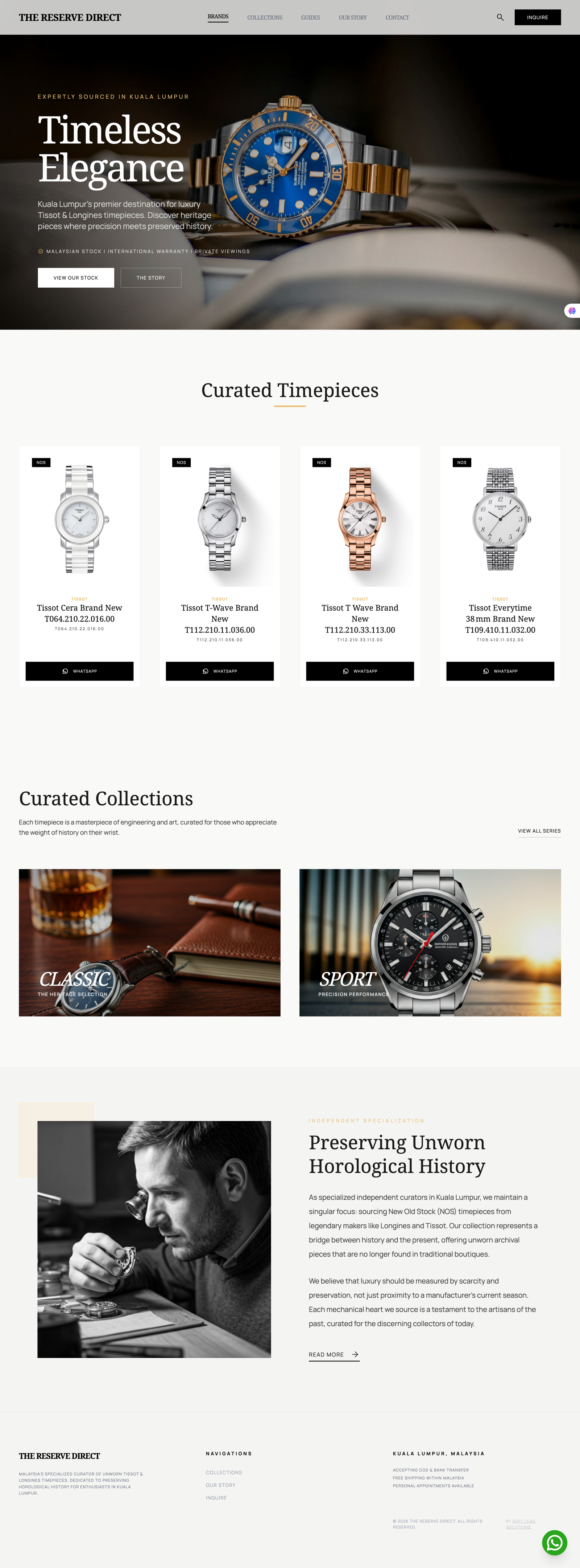Viewport: 580px width, 1568px height.
Task: Open the Contact navigation link
Action: (x=397, y=18)
